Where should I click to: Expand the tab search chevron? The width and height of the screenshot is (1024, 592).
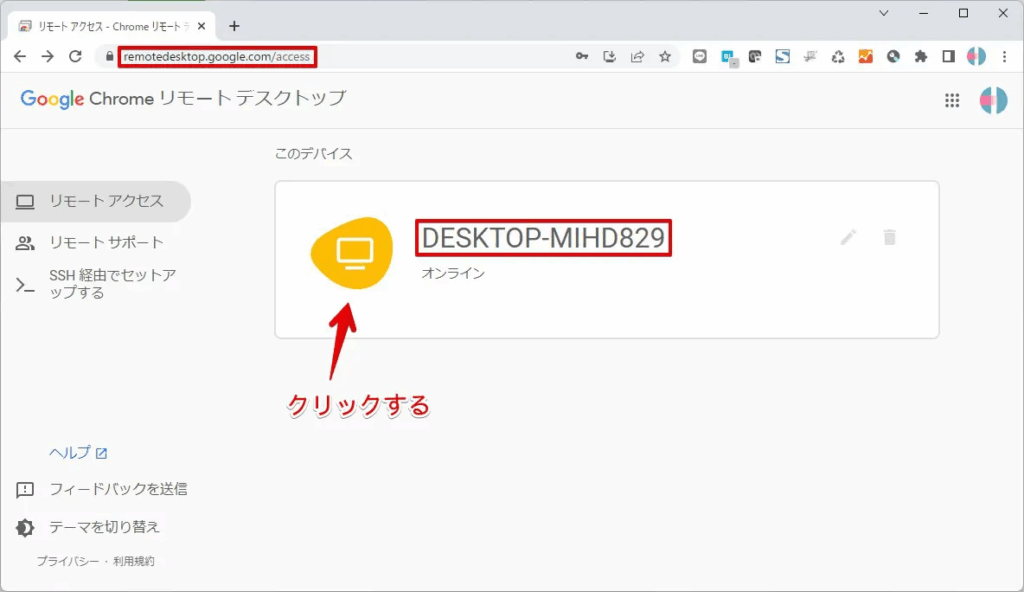[x=884, y=13]
